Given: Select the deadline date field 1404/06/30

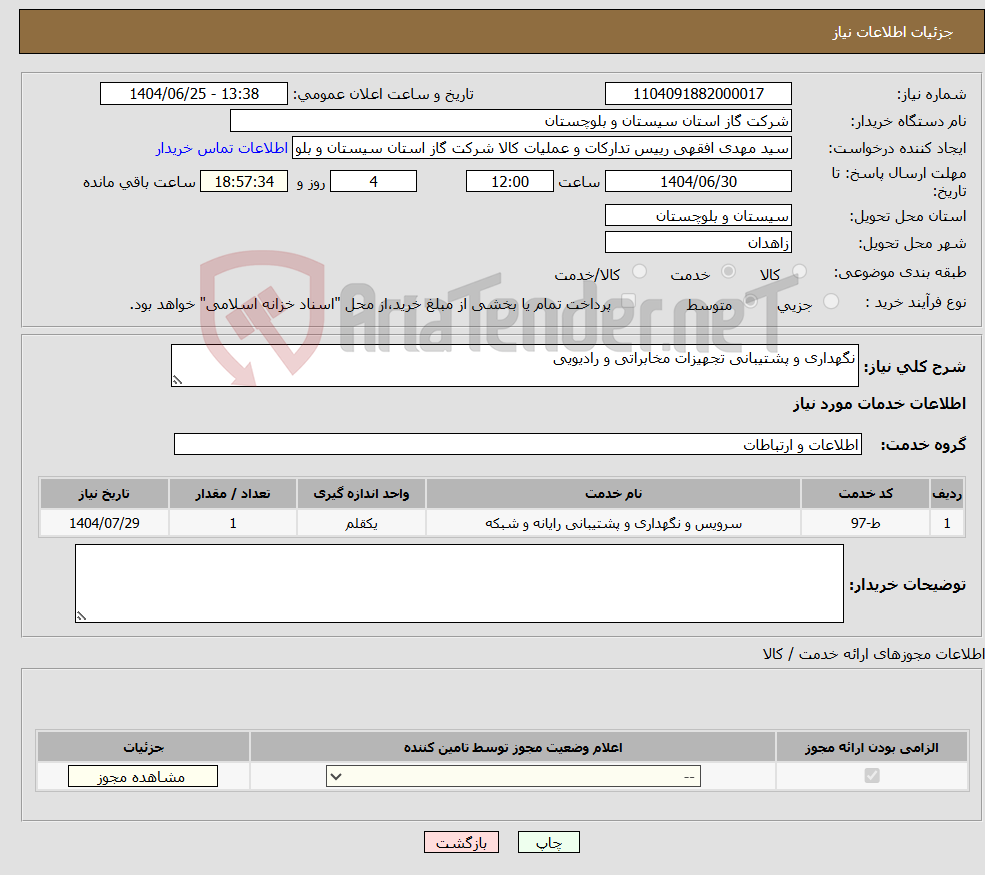Looking at the screenshot, I should [x=697, y=181].
